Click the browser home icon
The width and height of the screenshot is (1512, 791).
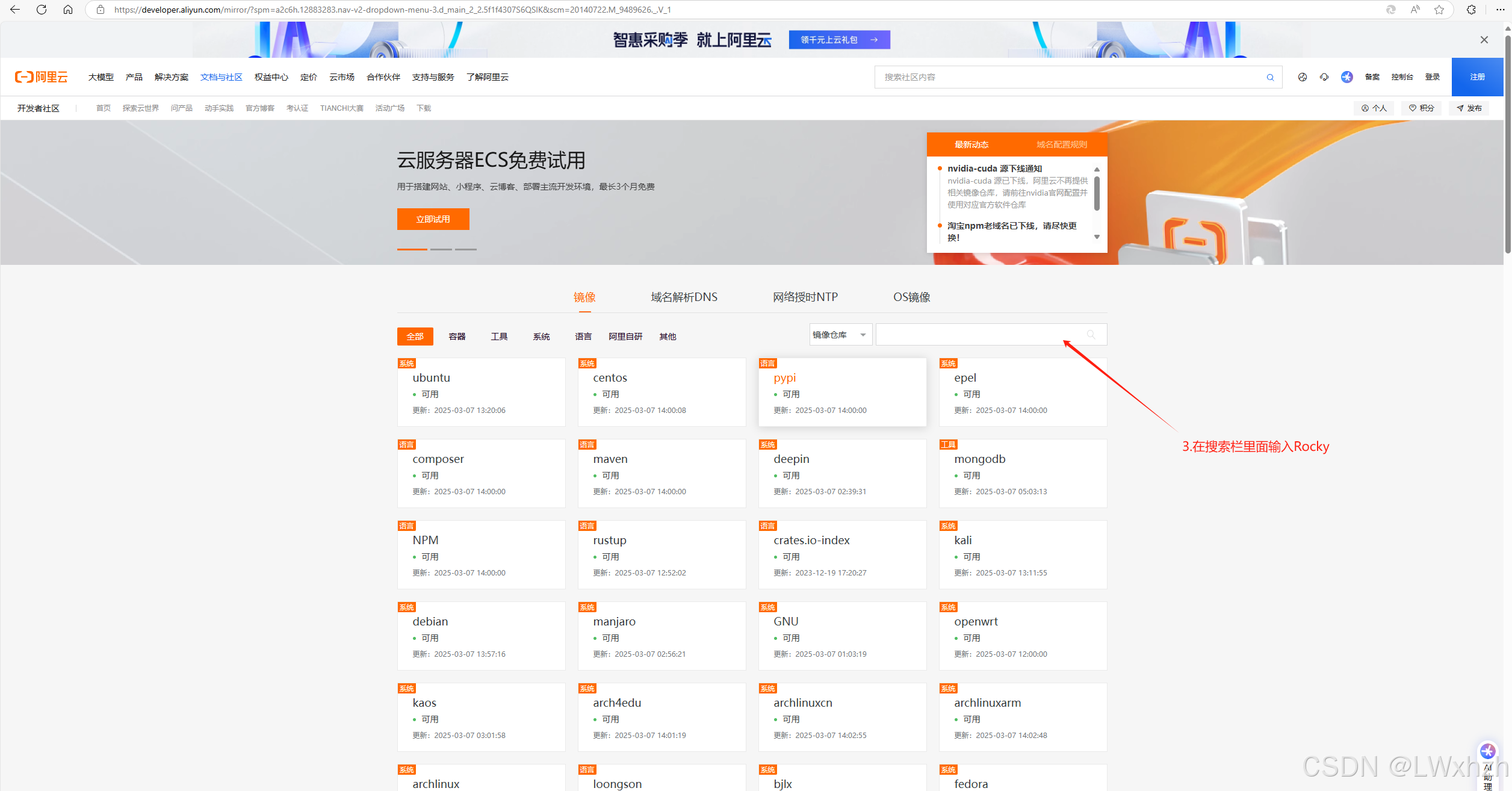click(68, 10)
